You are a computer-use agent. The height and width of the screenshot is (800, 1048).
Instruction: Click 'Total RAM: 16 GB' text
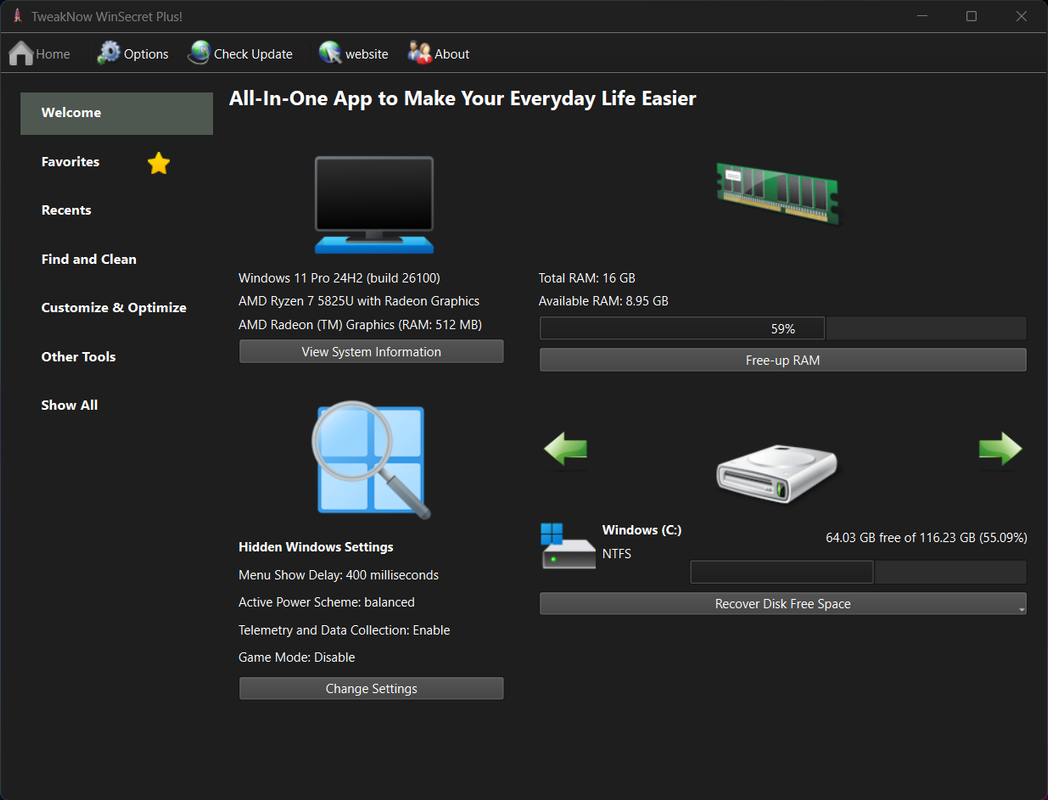[587, 278]
